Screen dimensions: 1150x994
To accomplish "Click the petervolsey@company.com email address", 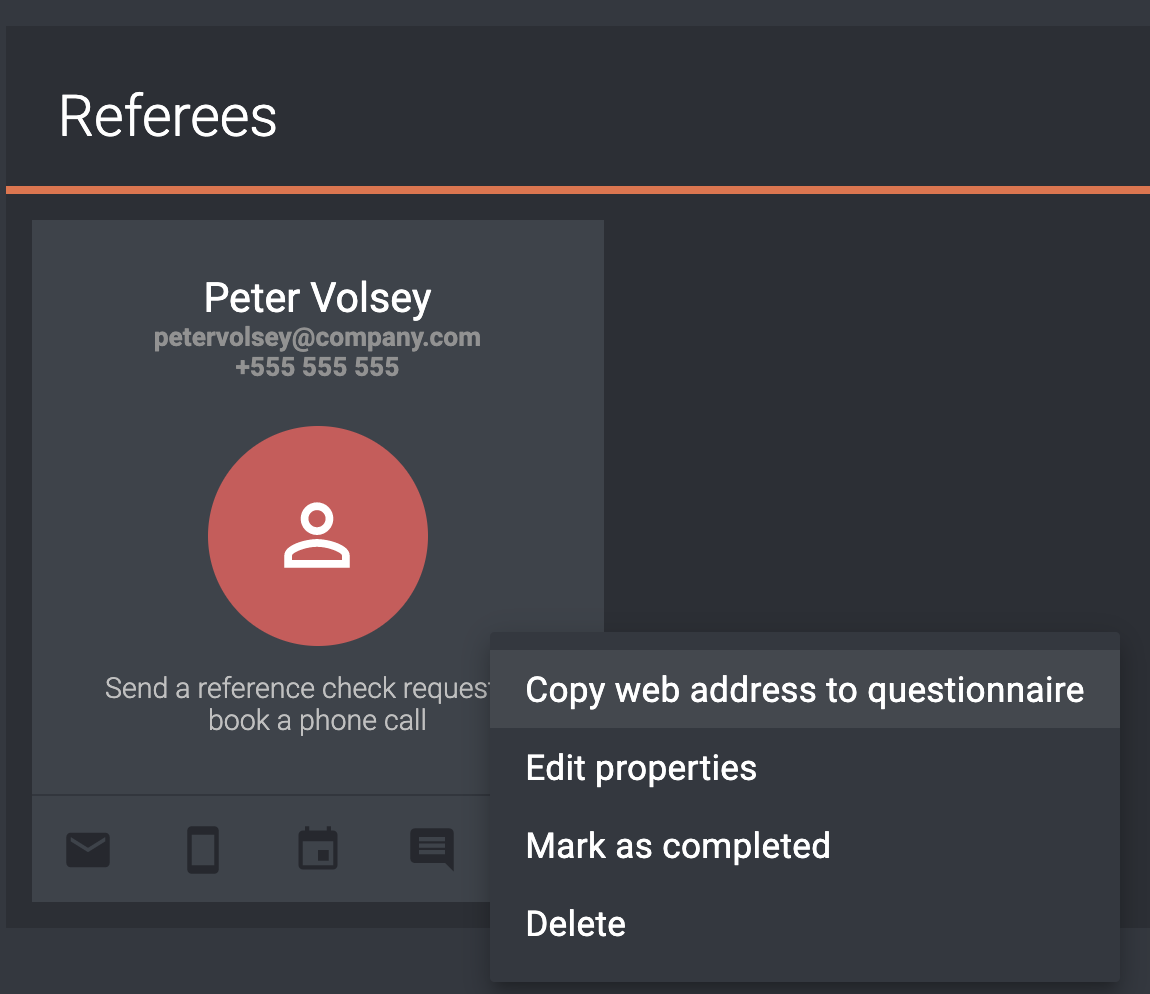I will click(x=318, y=337).
